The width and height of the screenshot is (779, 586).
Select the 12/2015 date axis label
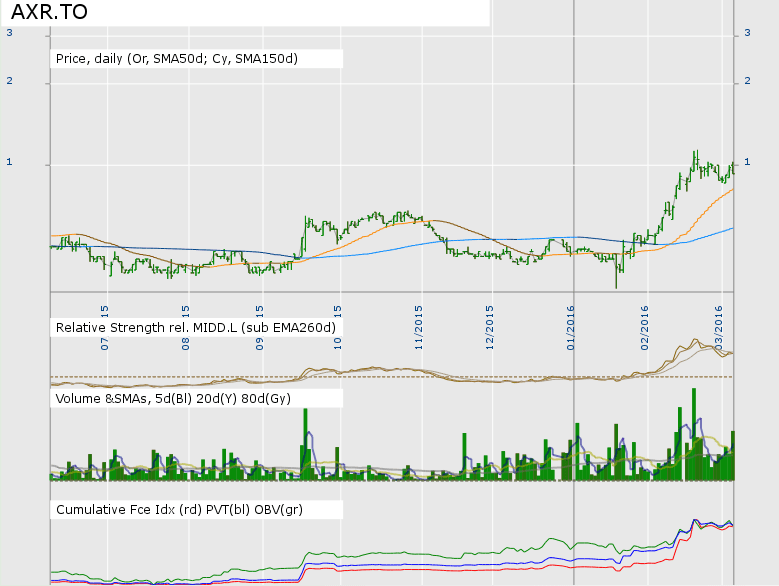pos(491,323)
